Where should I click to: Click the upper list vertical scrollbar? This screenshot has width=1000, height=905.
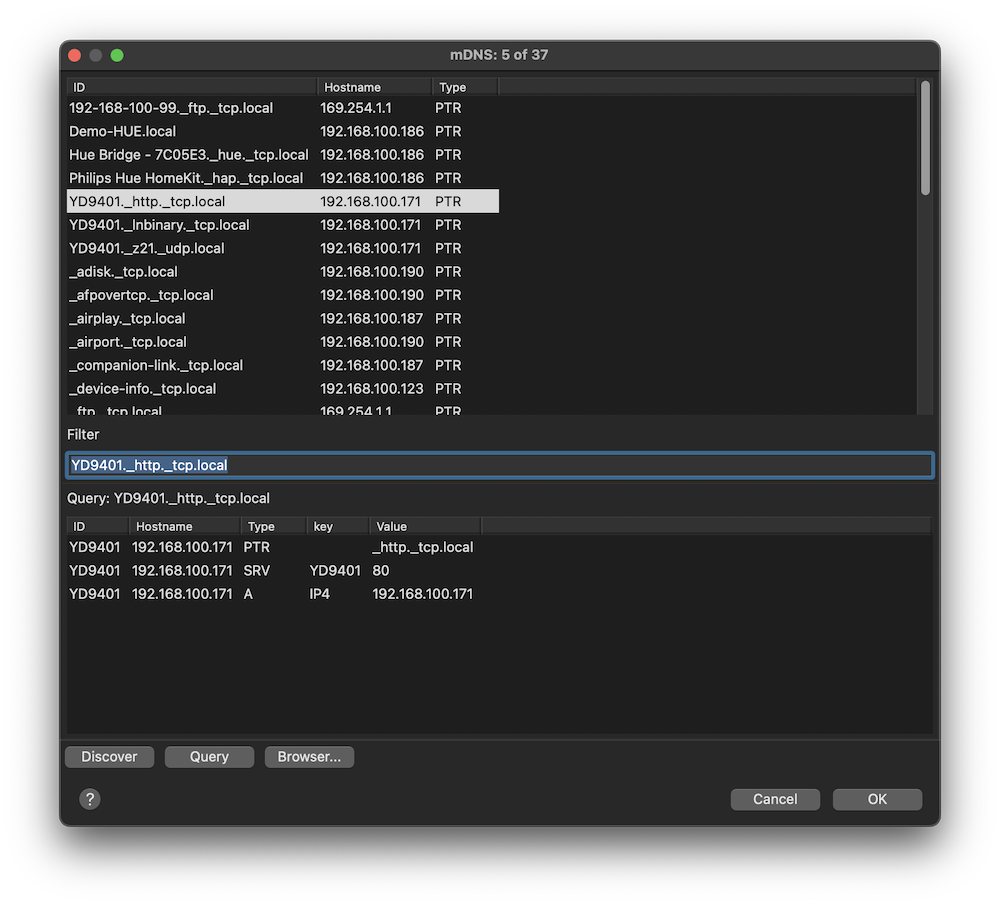tap(925, 138)
